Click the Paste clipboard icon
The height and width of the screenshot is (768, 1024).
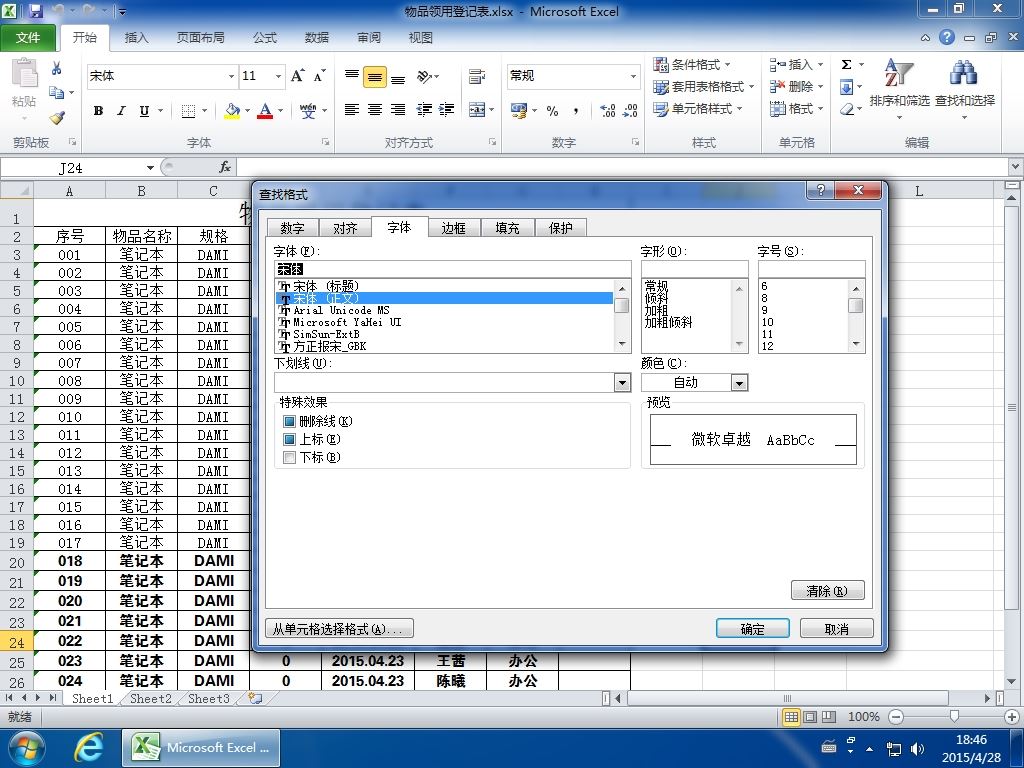coord(25,73)
